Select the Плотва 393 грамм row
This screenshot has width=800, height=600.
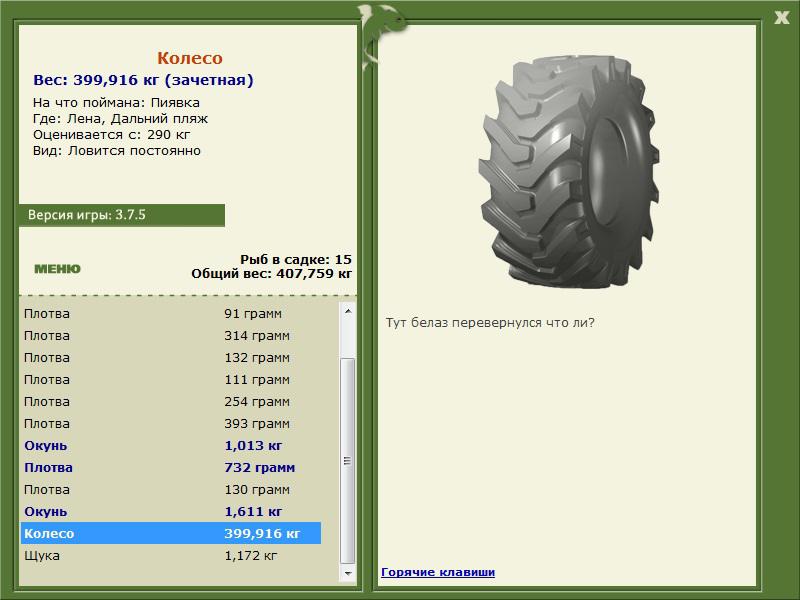170,423
